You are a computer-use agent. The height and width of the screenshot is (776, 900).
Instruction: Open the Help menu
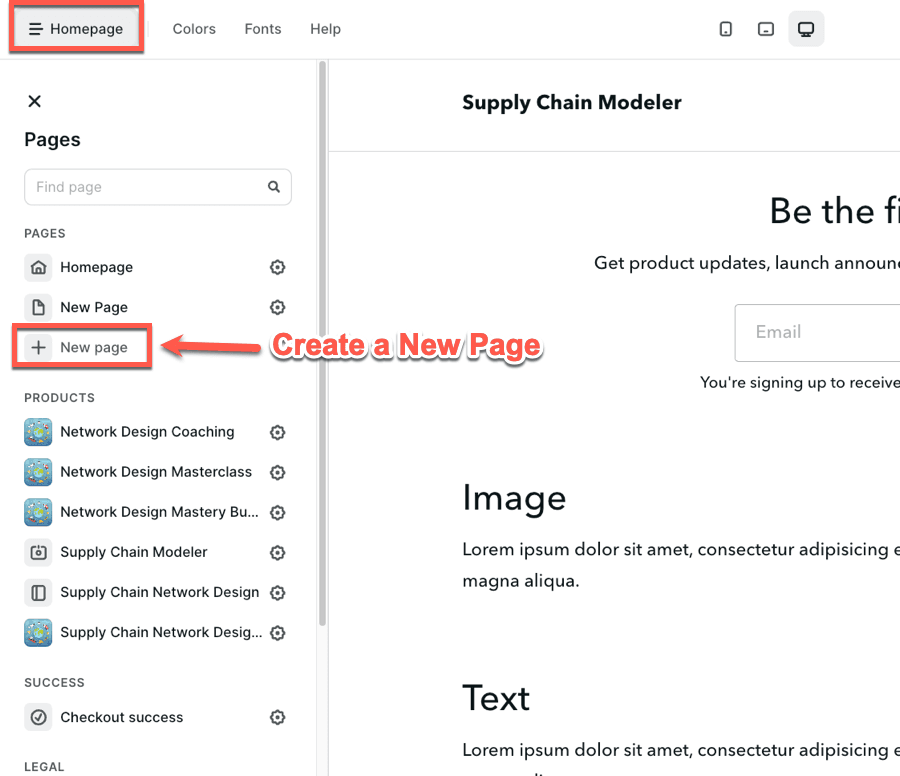325,29
